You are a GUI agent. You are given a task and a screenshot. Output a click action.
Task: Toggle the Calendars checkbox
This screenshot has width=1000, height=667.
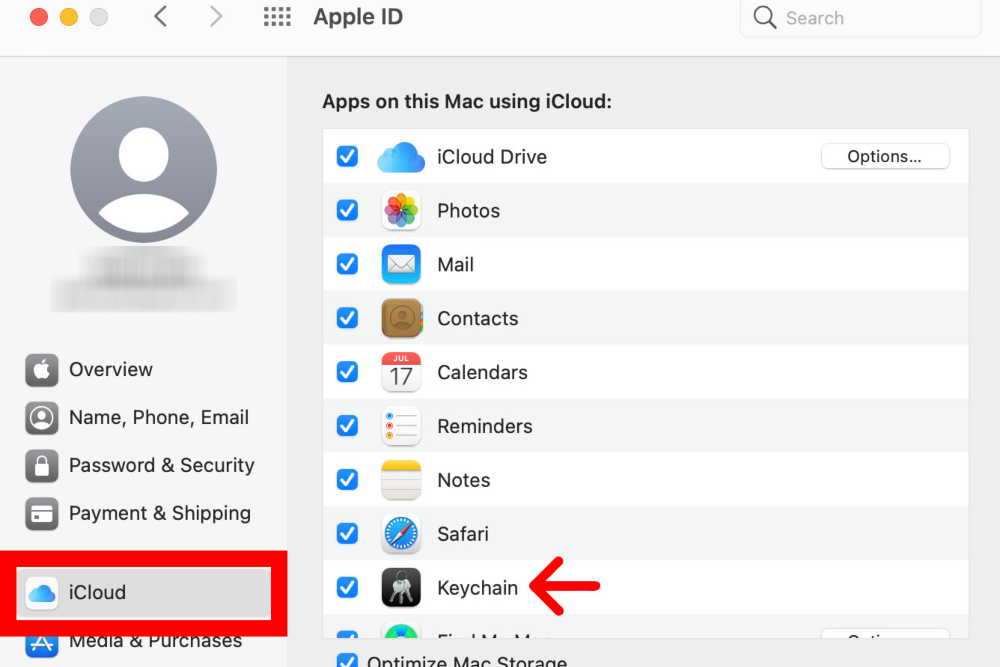pos(348,372)
